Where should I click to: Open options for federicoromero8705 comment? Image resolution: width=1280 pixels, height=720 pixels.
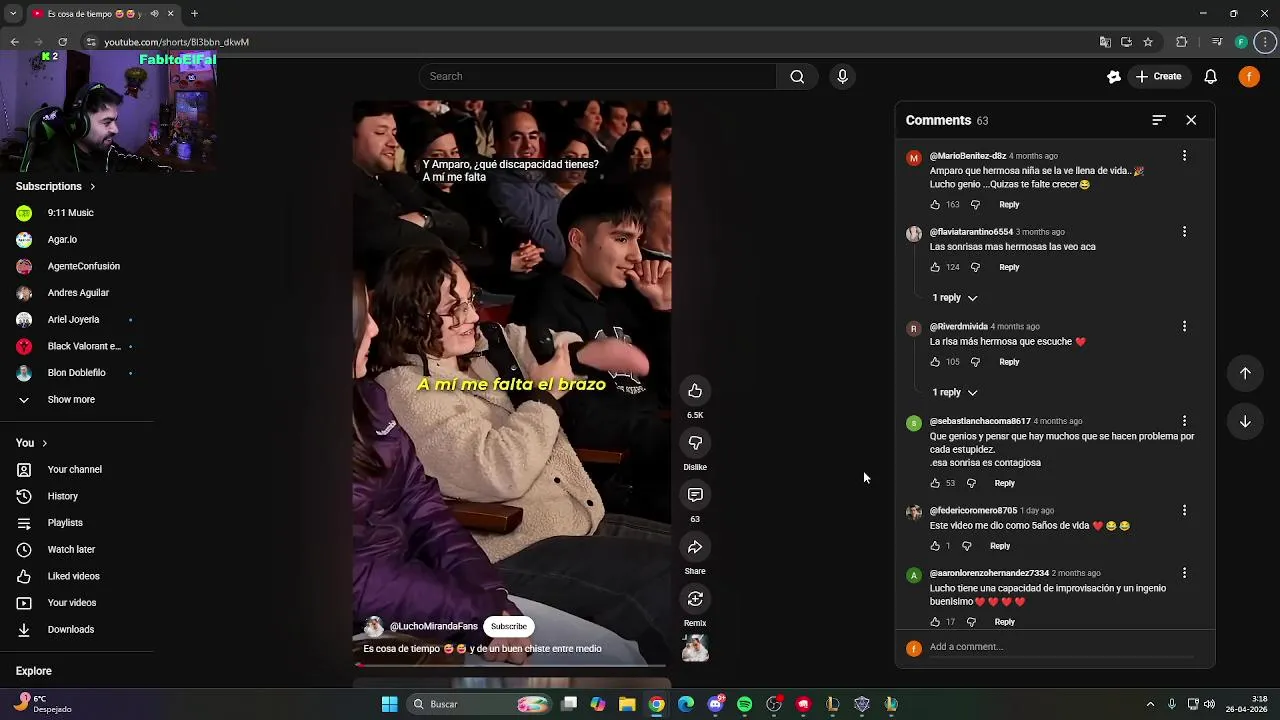pos(1184,511)
